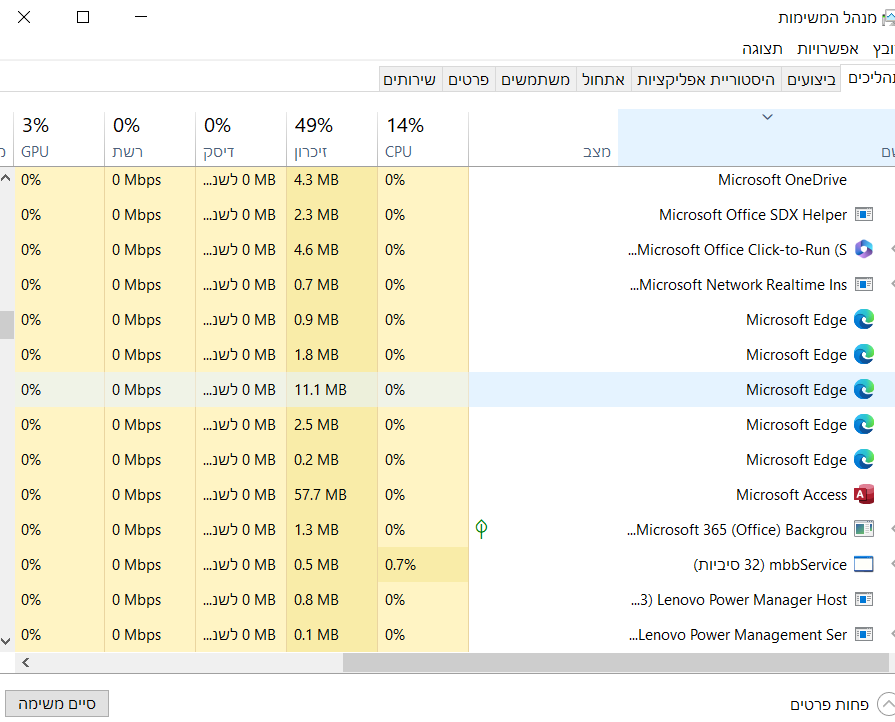This screenshot has width=895, height=722.
Task: Switch to the ביצועים (Performance) tab
Action: [x=811, y=79]
